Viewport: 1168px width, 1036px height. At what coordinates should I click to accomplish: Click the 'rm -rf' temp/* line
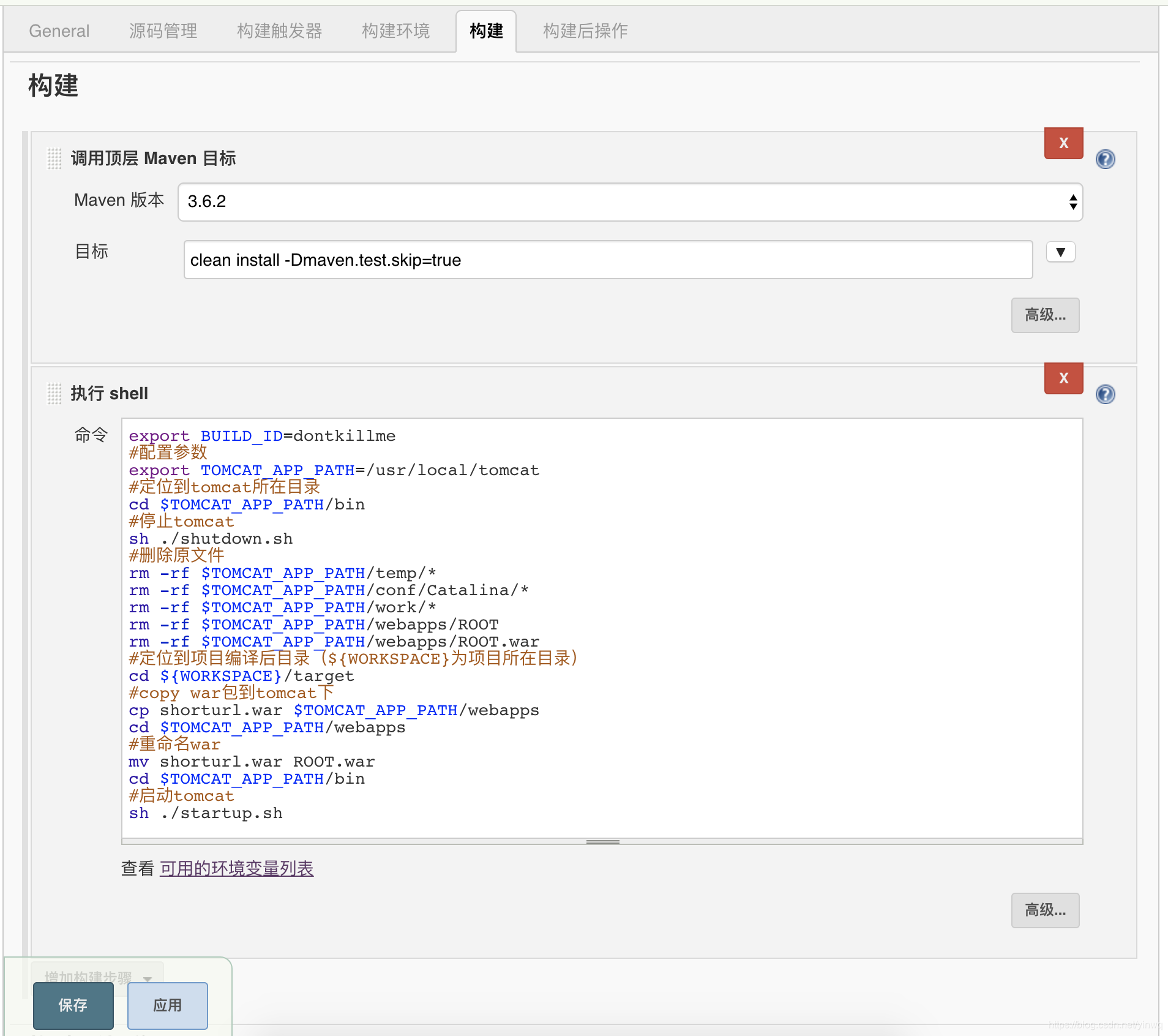click(x=282, y=573)
